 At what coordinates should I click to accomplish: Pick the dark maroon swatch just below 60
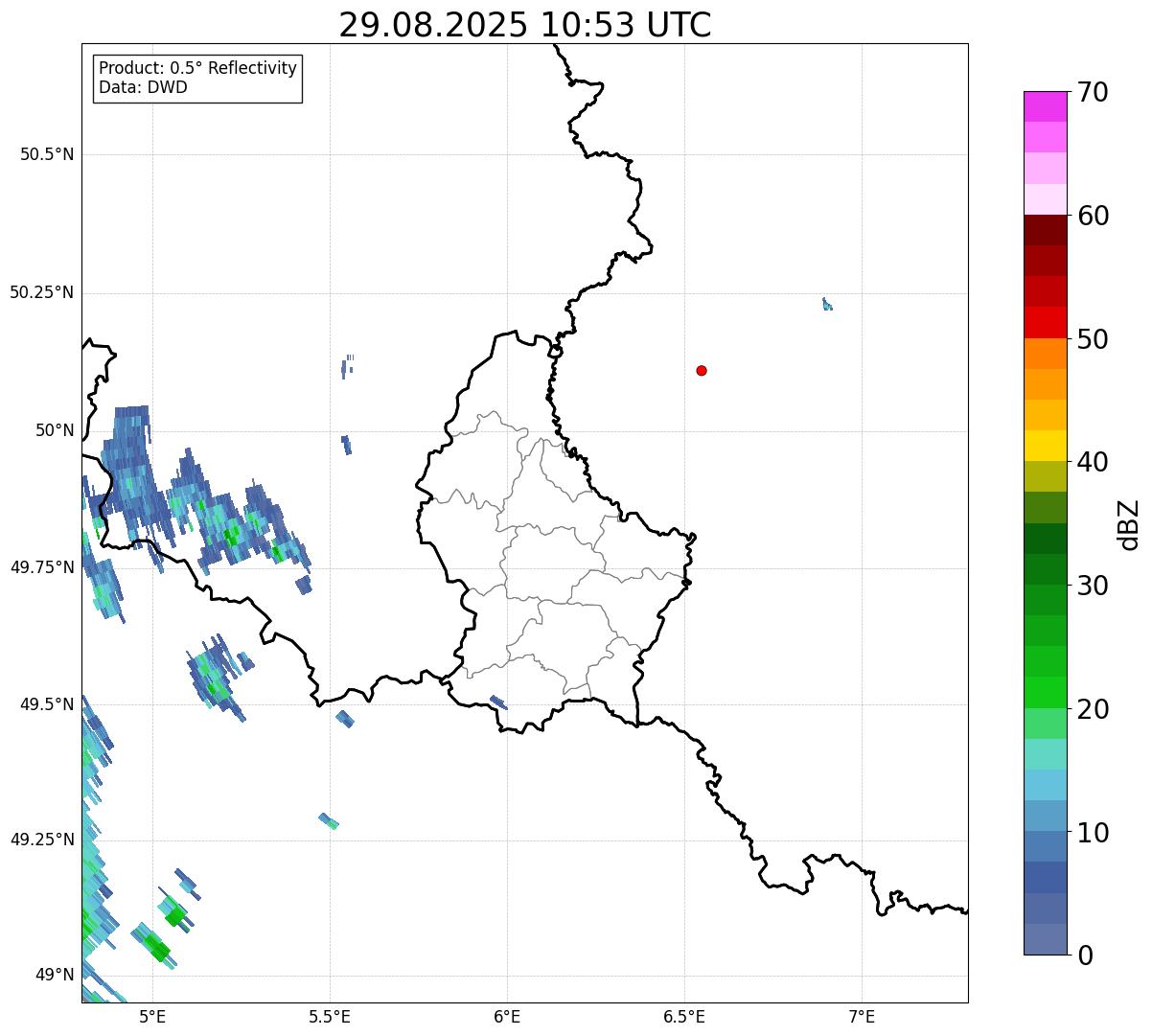coord(1046,230)
